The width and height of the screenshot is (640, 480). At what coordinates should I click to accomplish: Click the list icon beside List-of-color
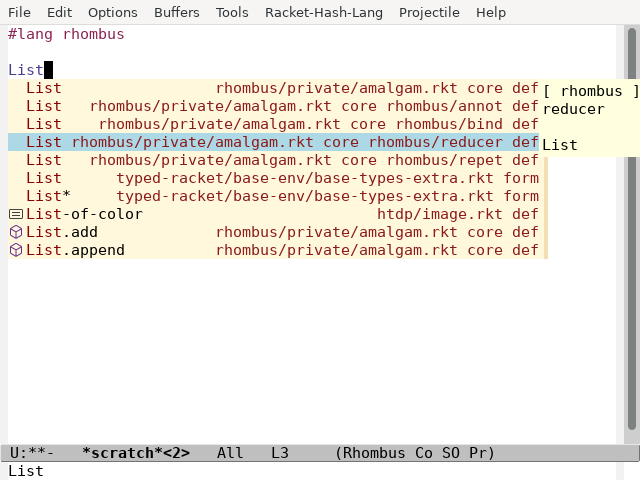click(x=16, y=214)
